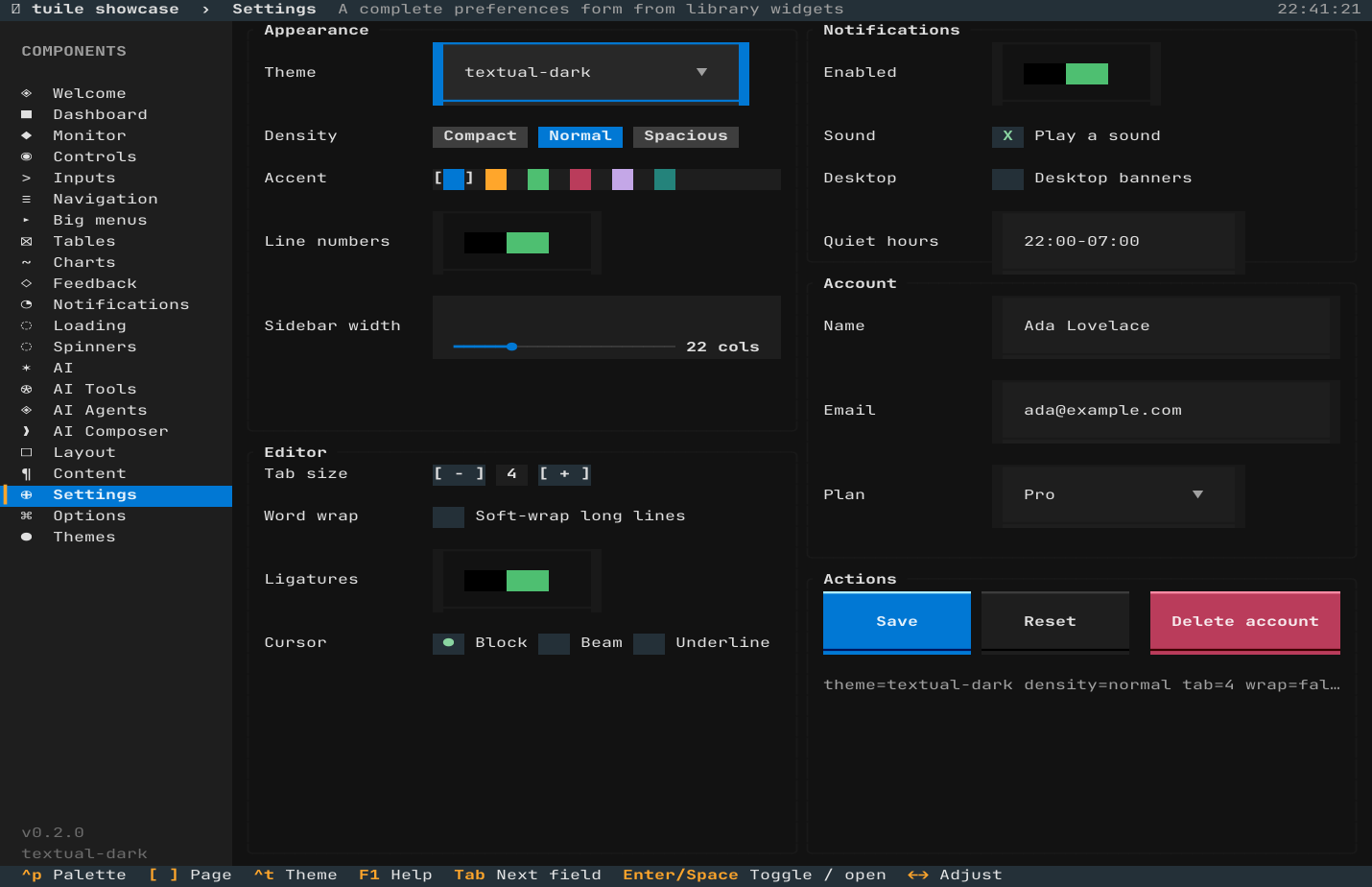Click the Tables grid icon

click(27, 241)
